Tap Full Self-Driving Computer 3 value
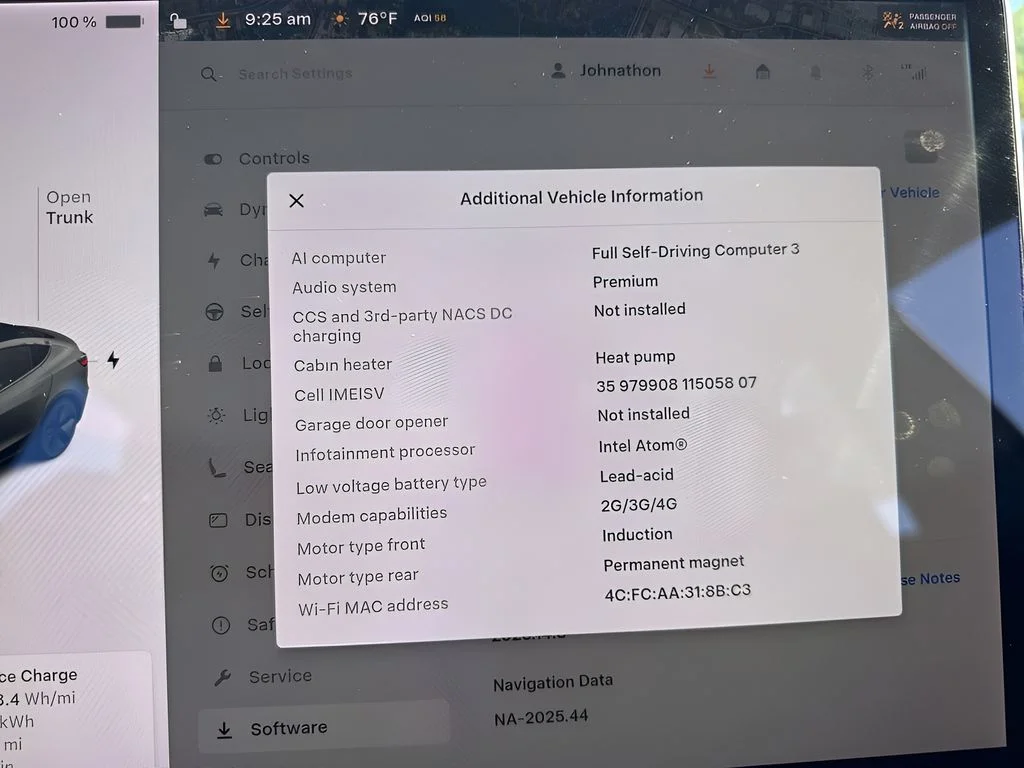Viewport: 1024px width, 768px height. pyautogui.click(x=696, y=251)
